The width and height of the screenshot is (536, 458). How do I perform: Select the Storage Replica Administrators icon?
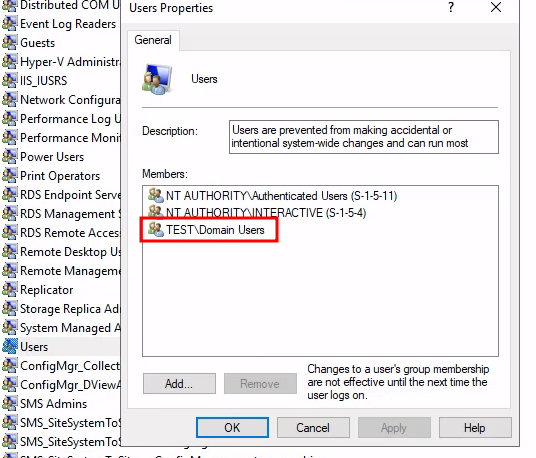click(9, 309)
